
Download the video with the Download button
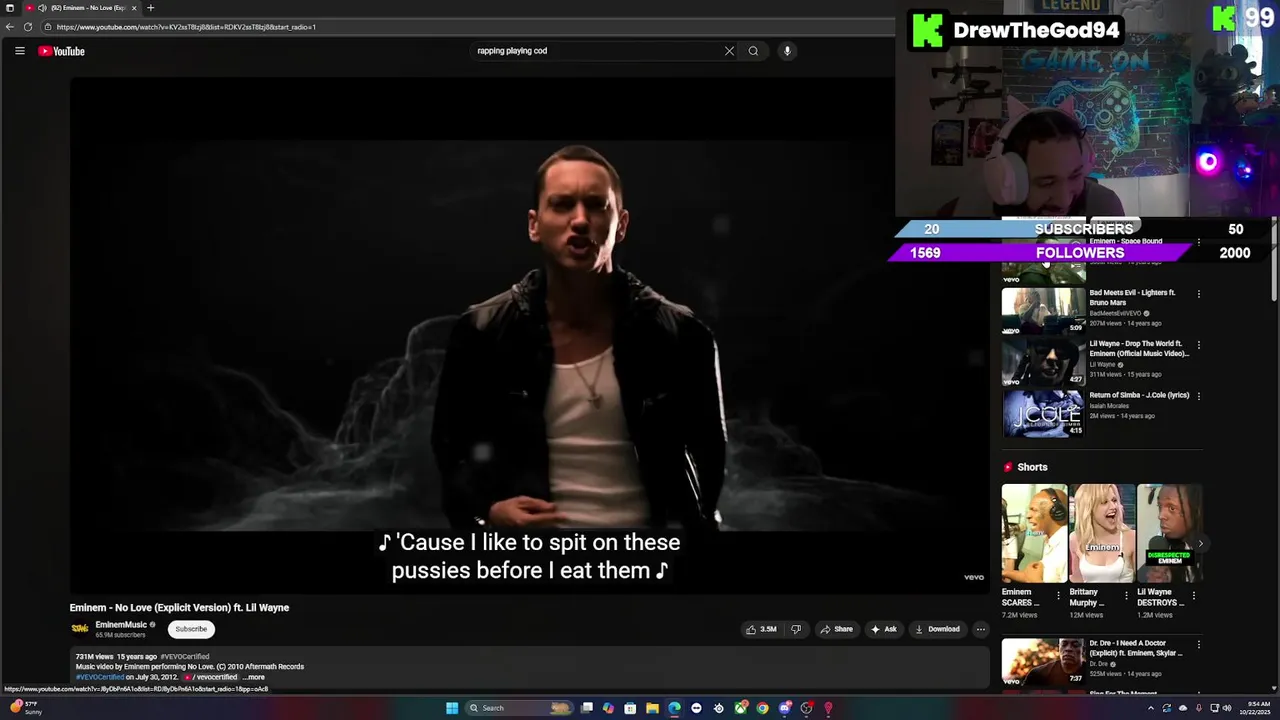point(937,629)
